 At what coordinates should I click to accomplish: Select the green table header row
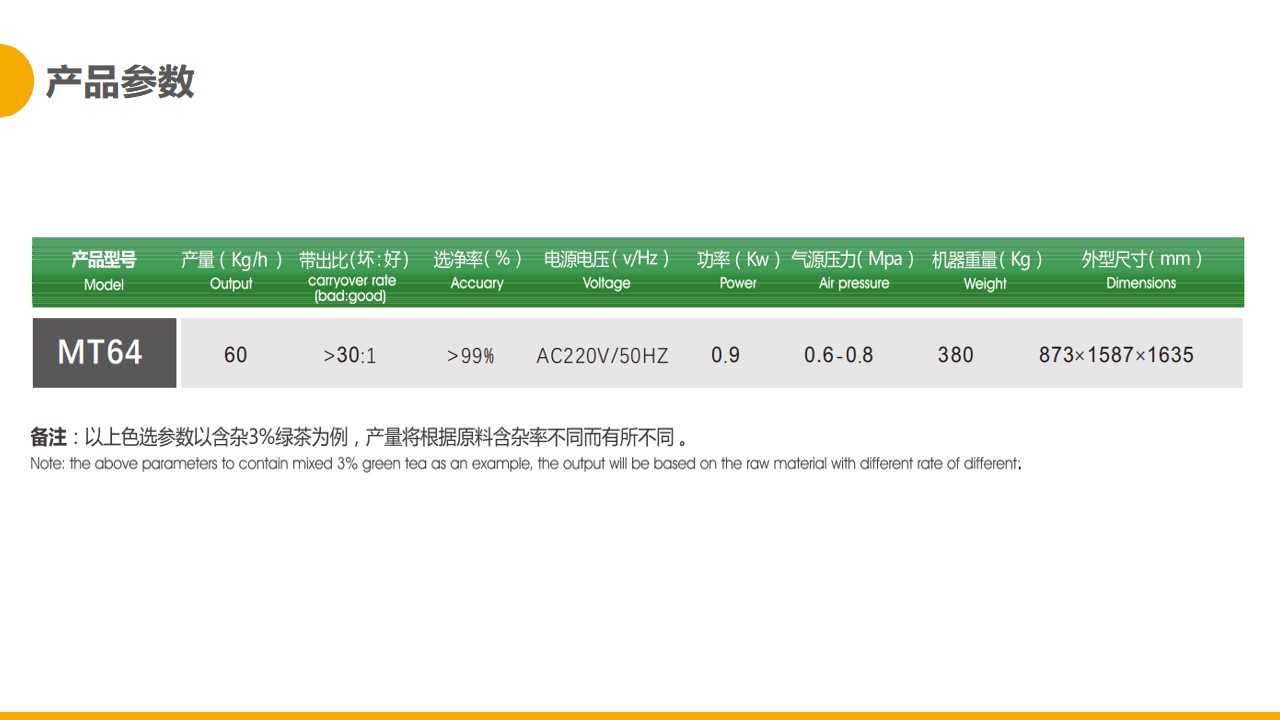(640, 271)
